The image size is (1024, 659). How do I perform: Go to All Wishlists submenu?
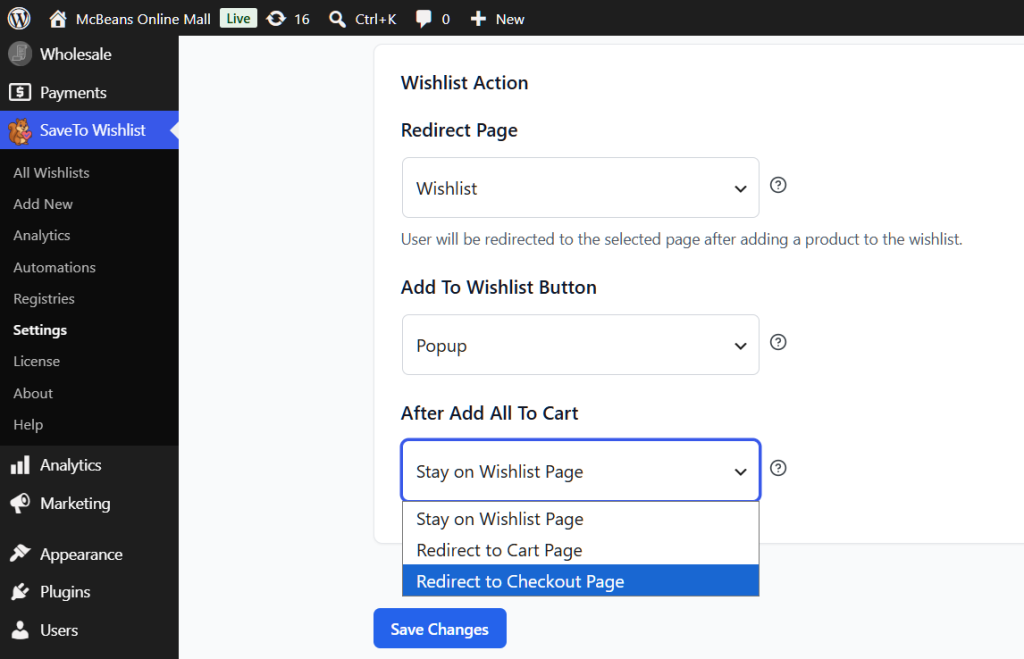51,172
